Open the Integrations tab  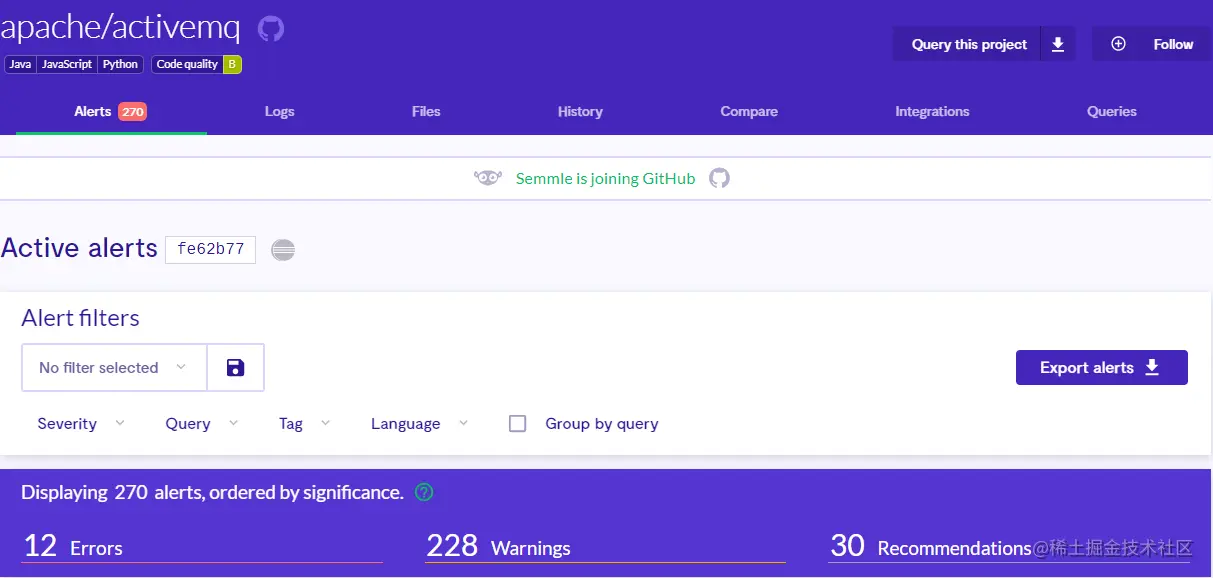click(932, 111)
